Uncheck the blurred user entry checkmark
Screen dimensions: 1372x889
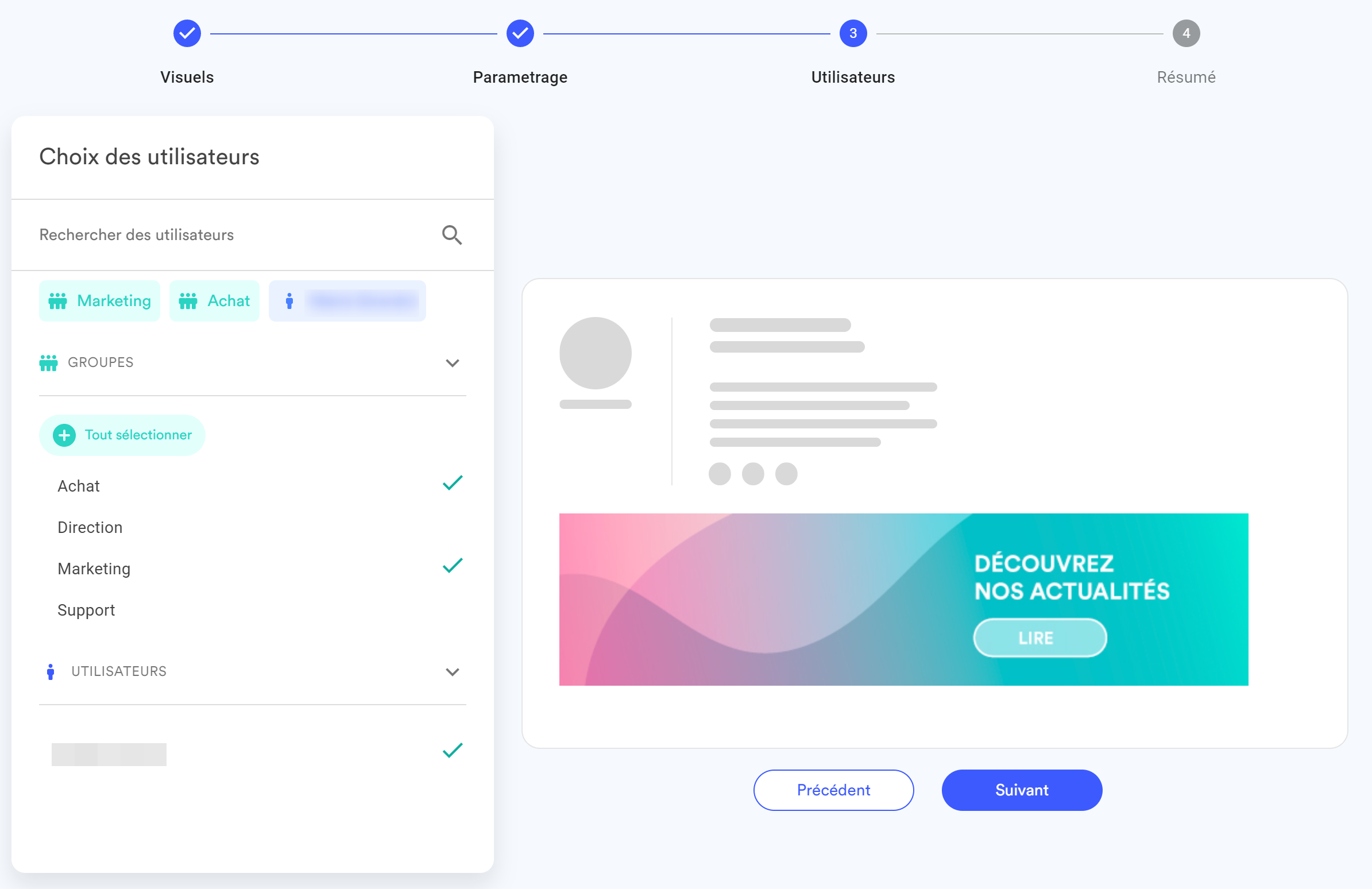point(453,751)
